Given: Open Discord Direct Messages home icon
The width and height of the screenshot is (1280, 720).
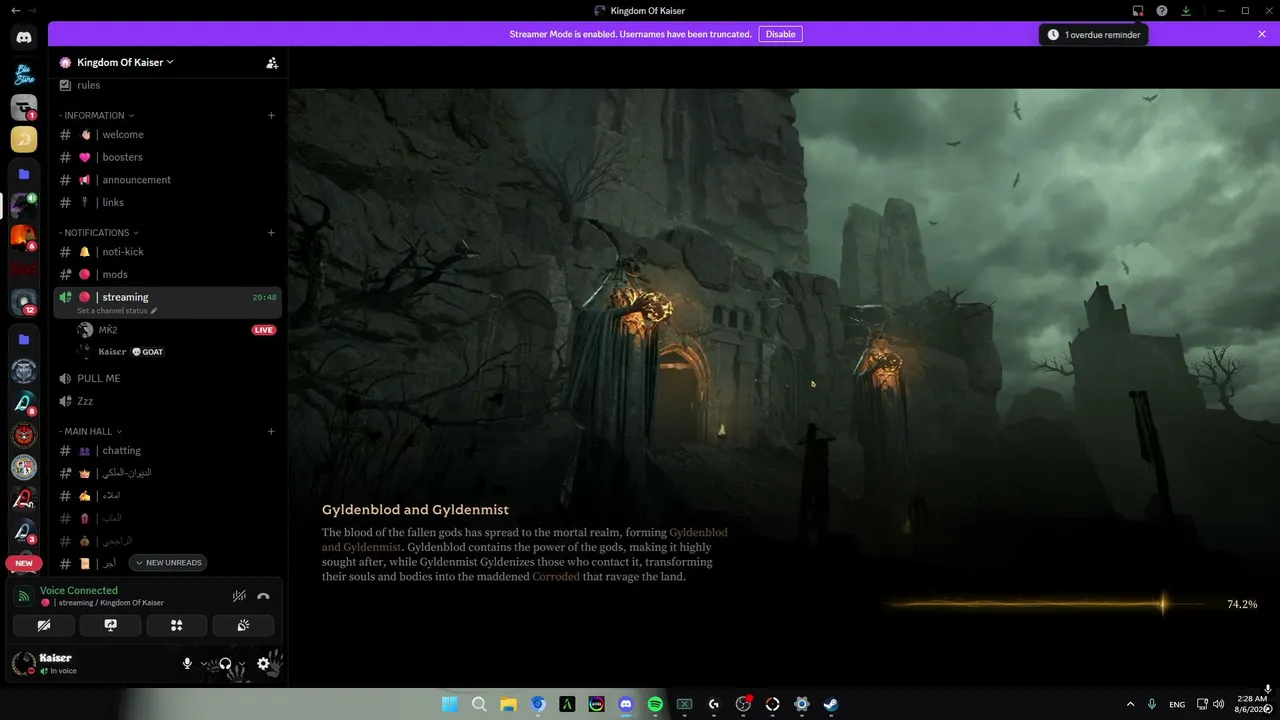Looking at the screenshot, I should (24, 38).
